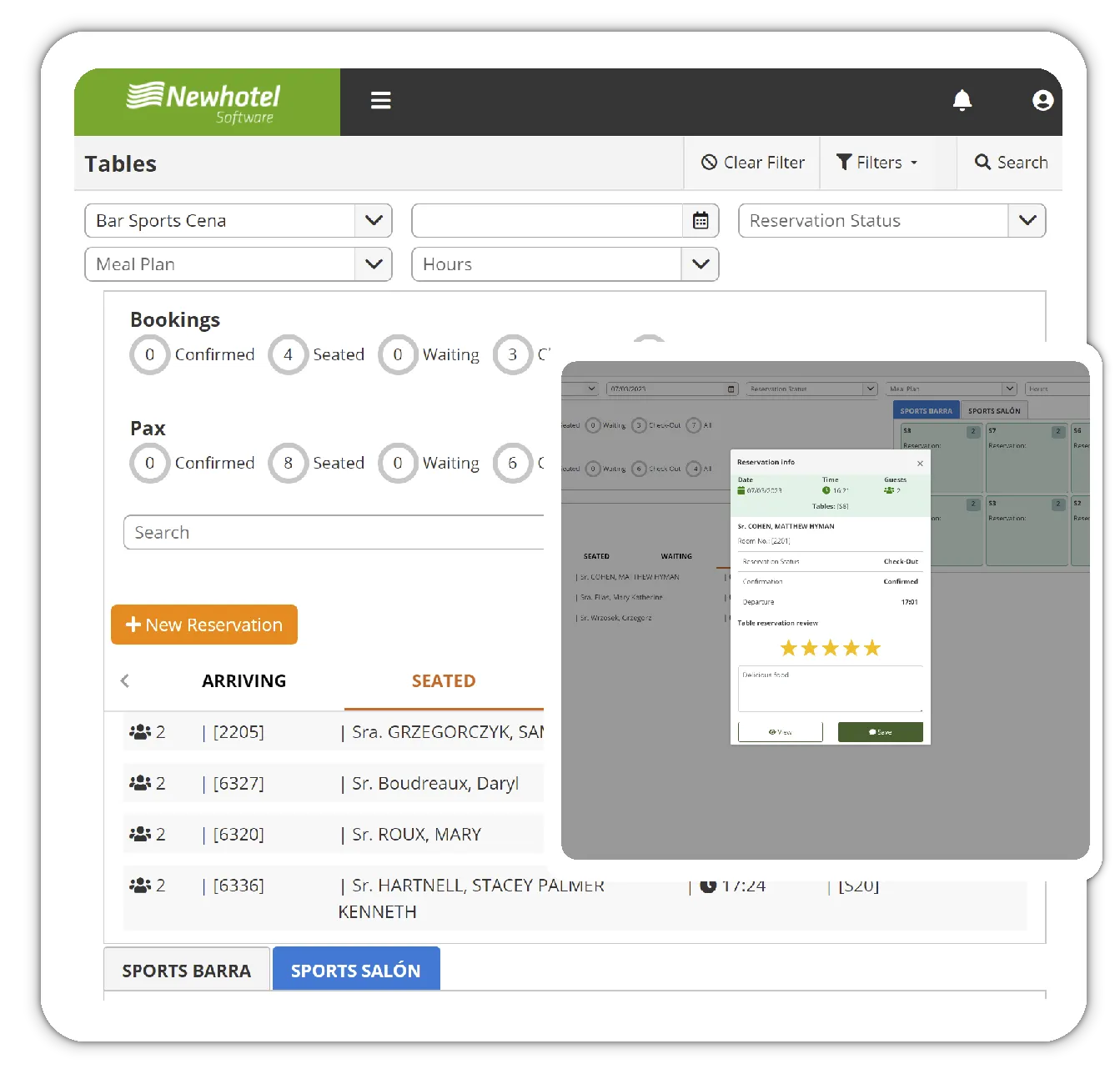Click the green clock icon in Reservation Info
Screen dimensions: 1120x1079
(826, 490)
